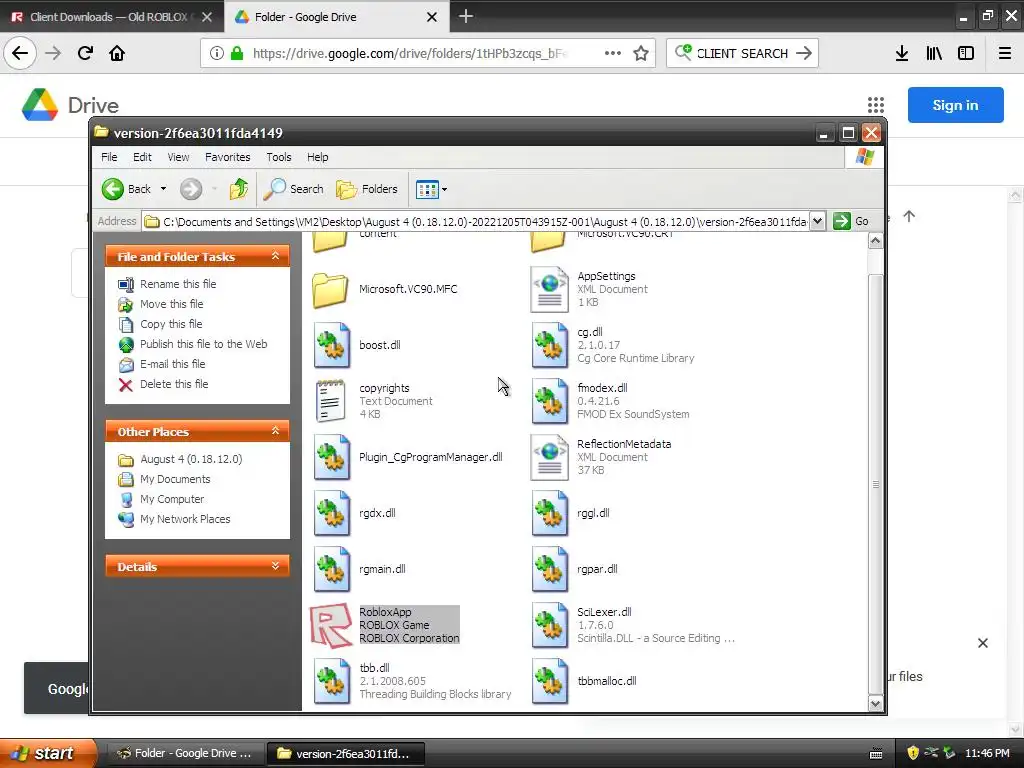The width and height of the screenshot is (1024, 768).
Task: Click the Explorer Back button
Action: [x=126, y=189]
